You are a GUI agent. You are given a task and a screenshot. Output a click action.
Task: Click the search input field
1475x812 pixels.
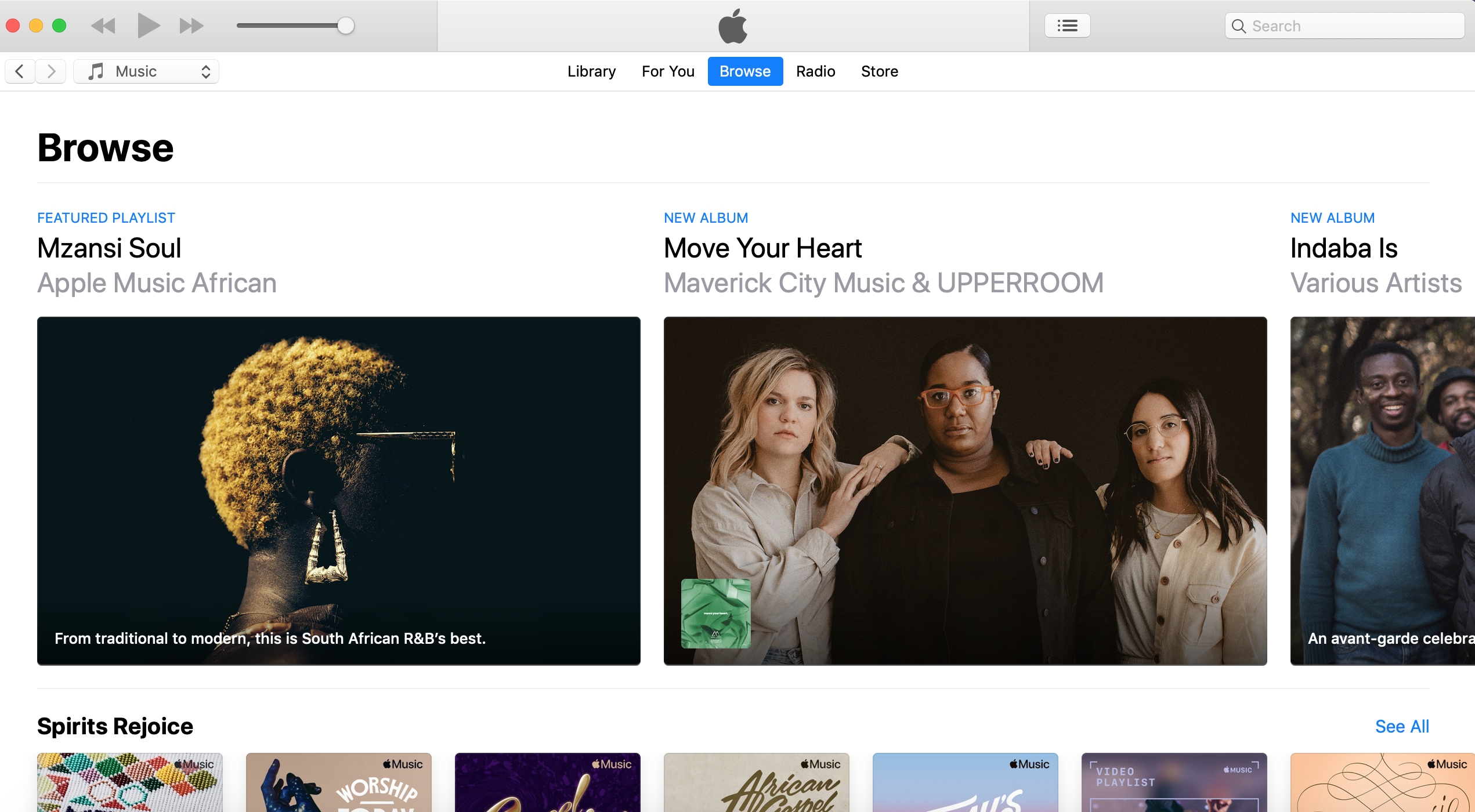pos(1343,25)
